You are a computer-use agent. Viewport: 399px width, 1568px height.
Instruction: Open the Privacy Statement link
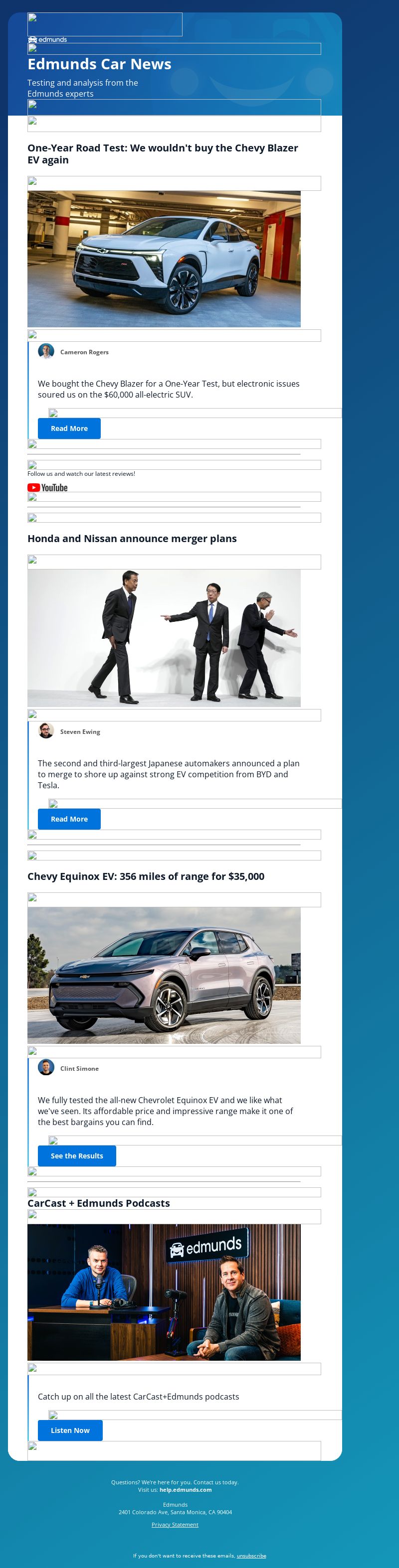point(175,1524)
